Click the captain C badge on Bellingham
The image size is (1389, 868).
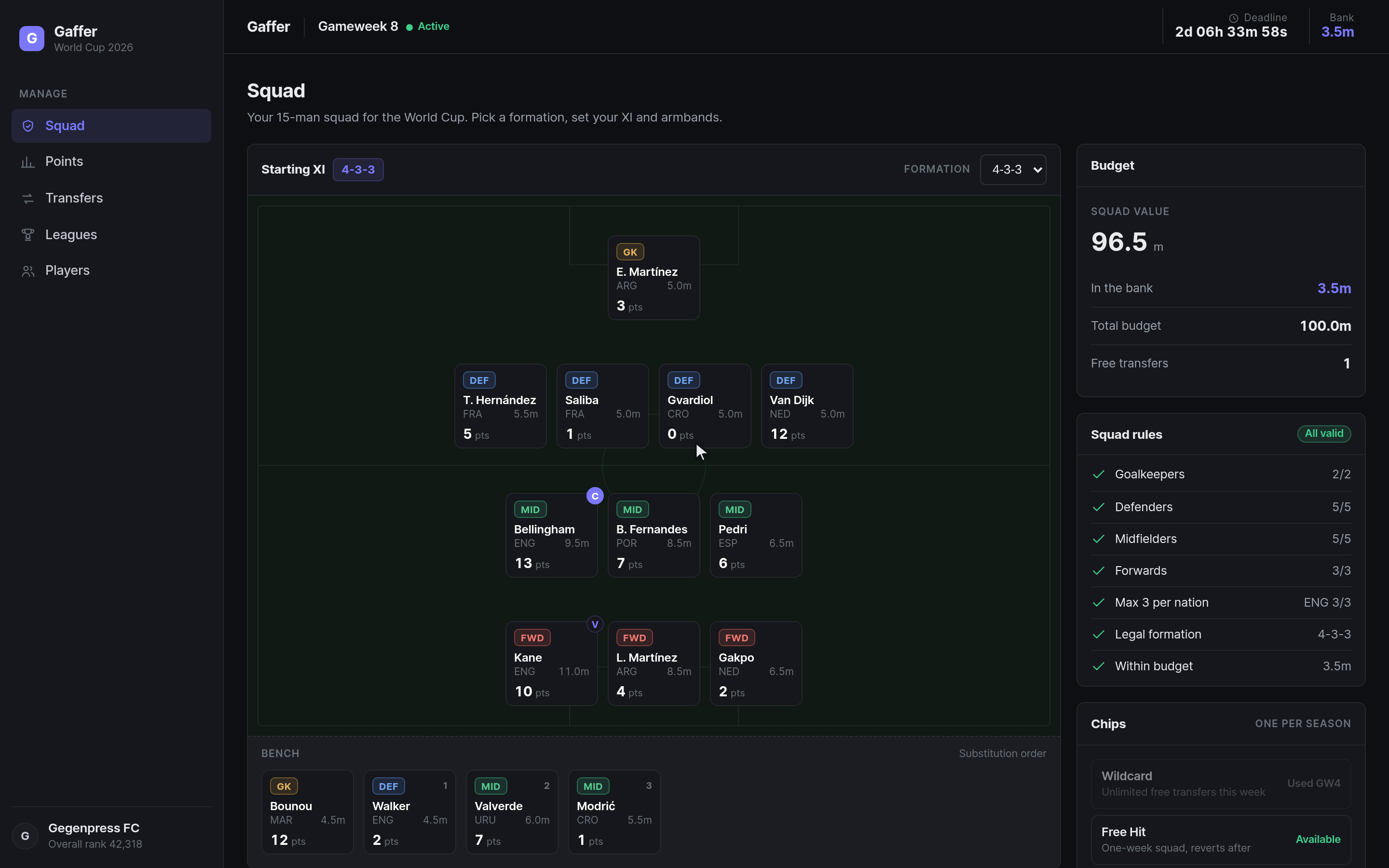tap(595, 496)
